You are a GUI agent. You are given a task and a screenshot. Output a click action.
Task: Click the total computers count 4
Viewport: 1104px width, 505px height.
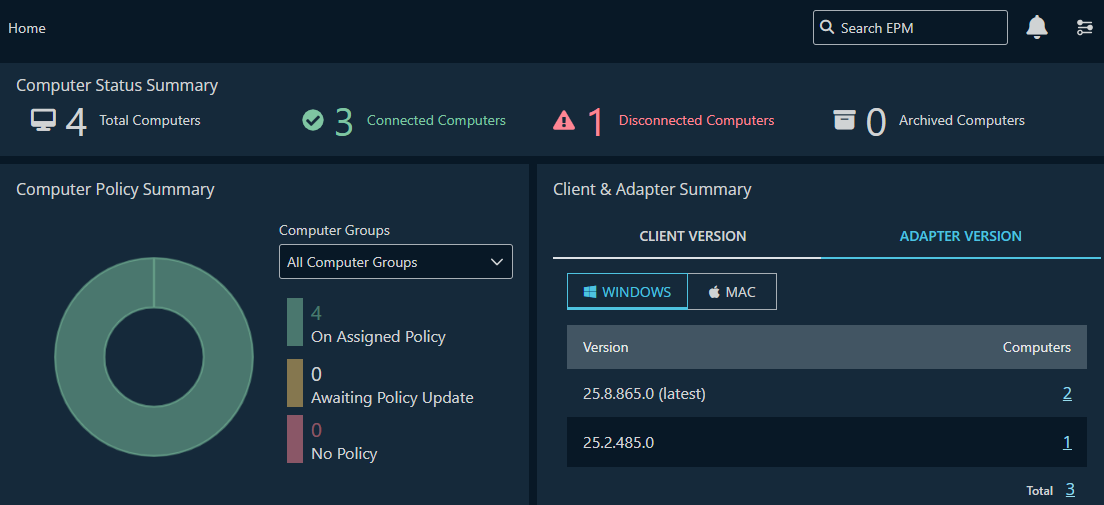click(76, 122)
